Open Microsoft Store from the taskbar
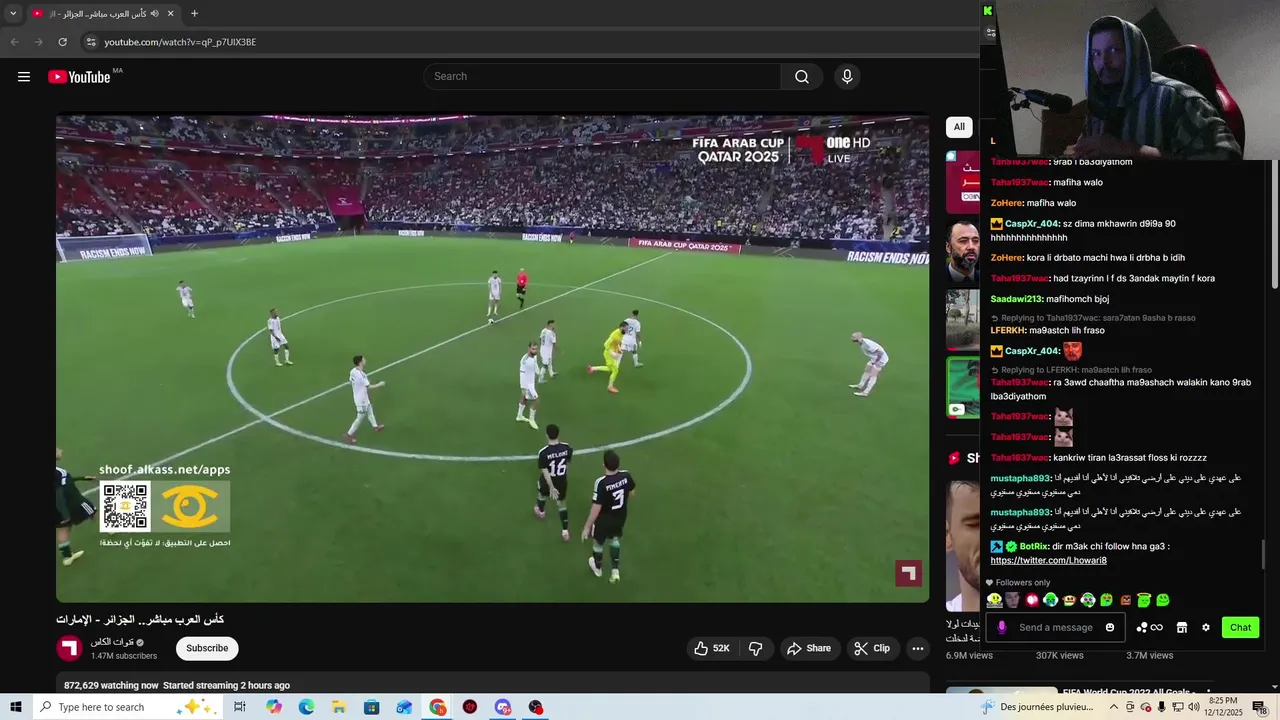 372,707
